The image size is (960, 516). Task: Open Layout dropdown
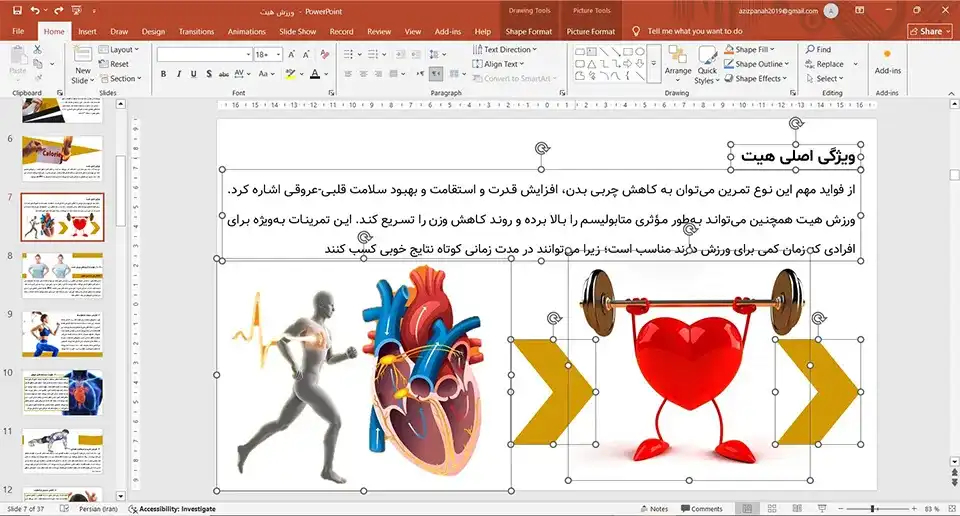point(119,49)
